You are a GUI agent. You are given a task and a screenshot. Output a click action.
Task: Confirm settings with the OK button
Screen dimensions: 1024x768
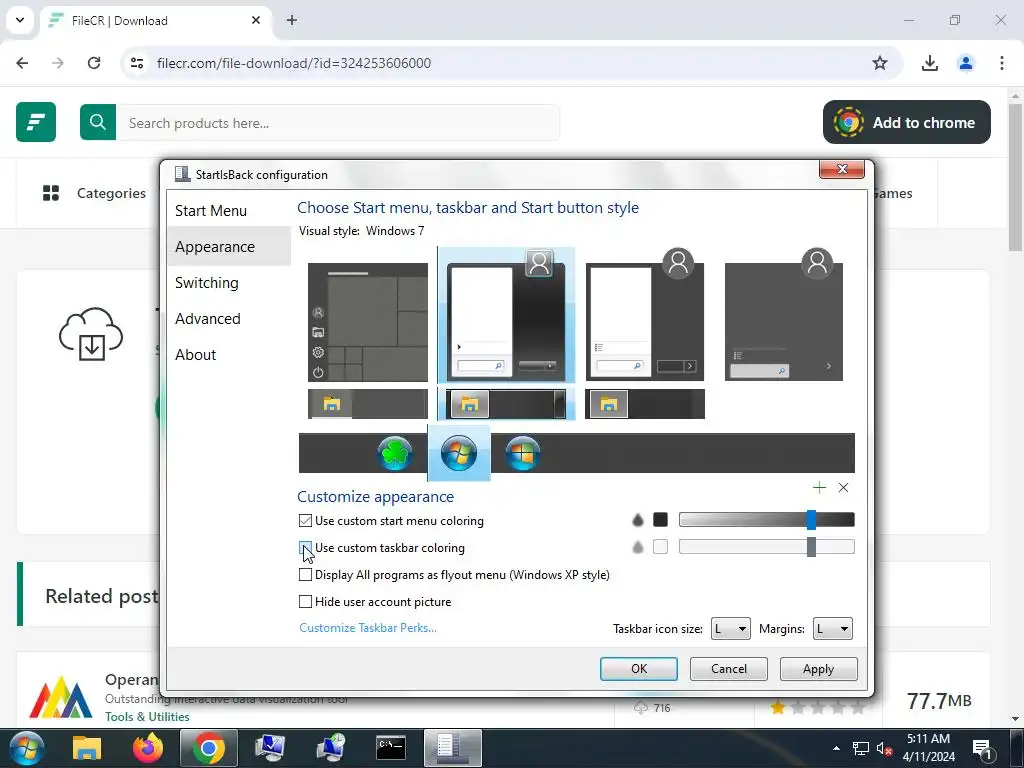(639, 669)
